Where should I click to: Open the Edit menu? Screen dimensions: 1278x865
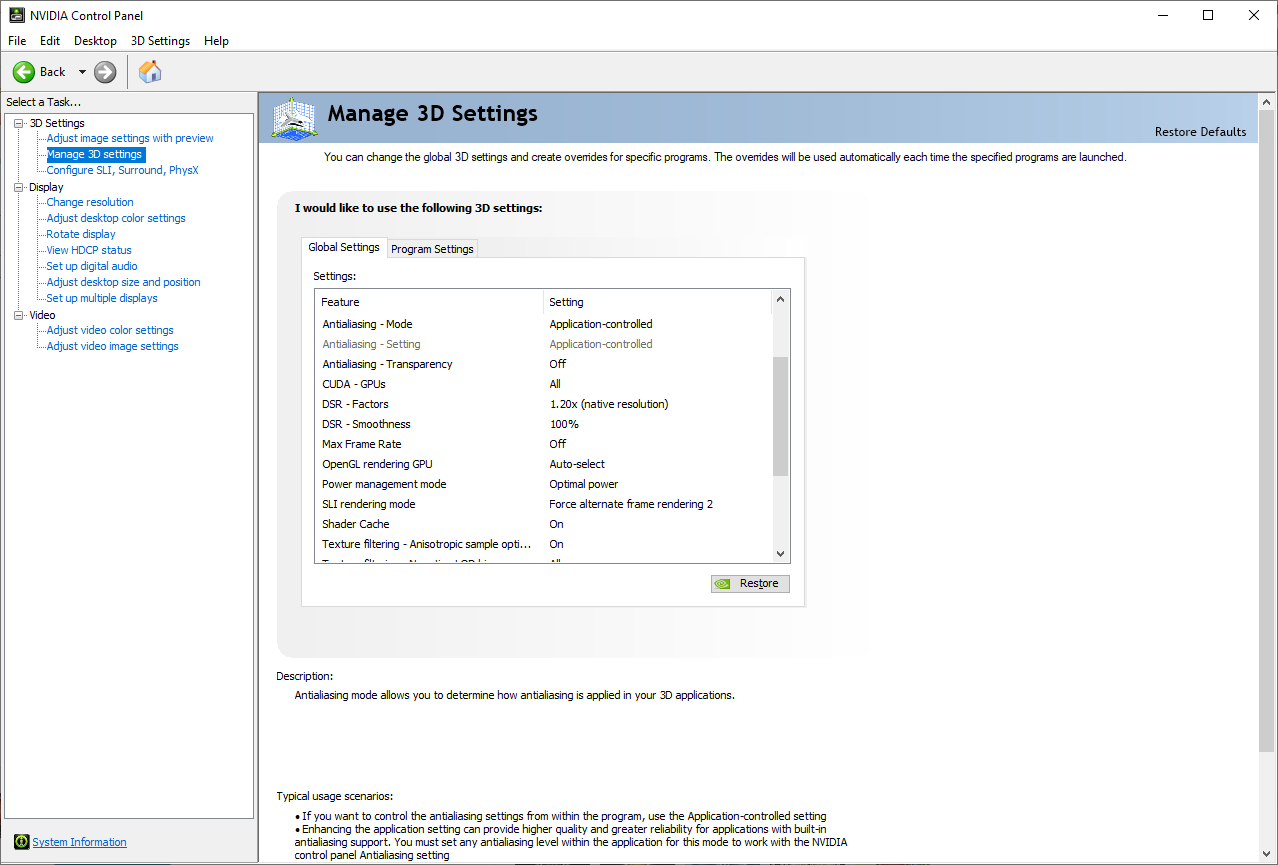click(x=50, y=41)
